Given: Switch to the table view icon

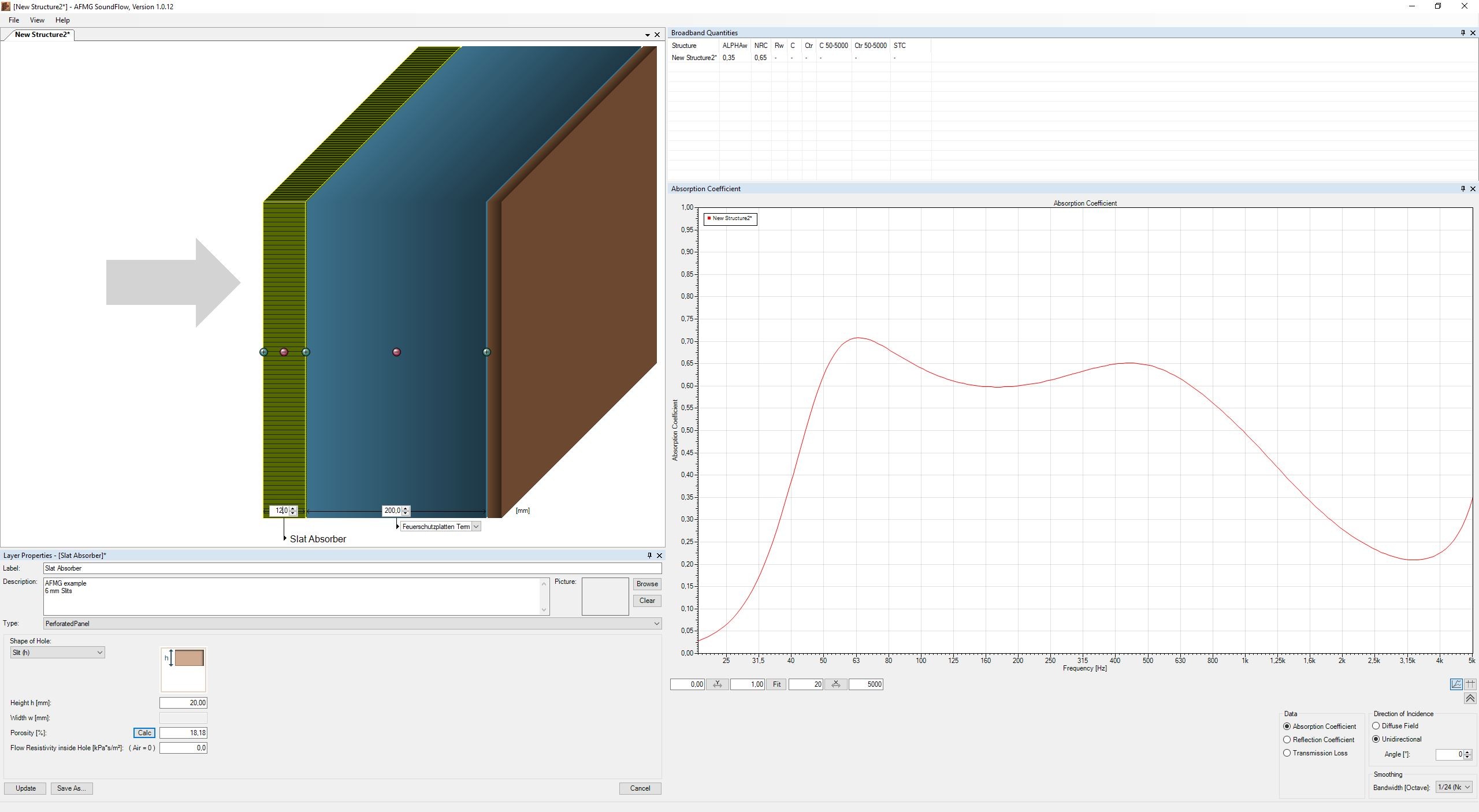Looking at the screenshot, I should 1470,684.
